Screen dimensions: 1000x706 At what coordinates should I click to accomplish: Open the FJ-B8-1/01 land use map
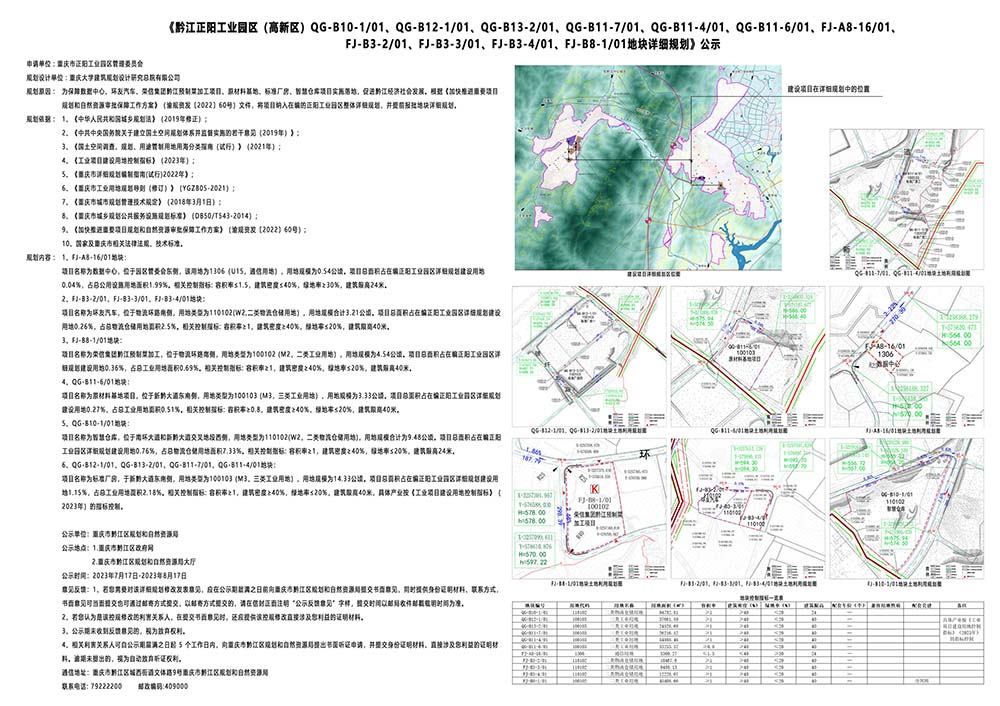(589, 509)
